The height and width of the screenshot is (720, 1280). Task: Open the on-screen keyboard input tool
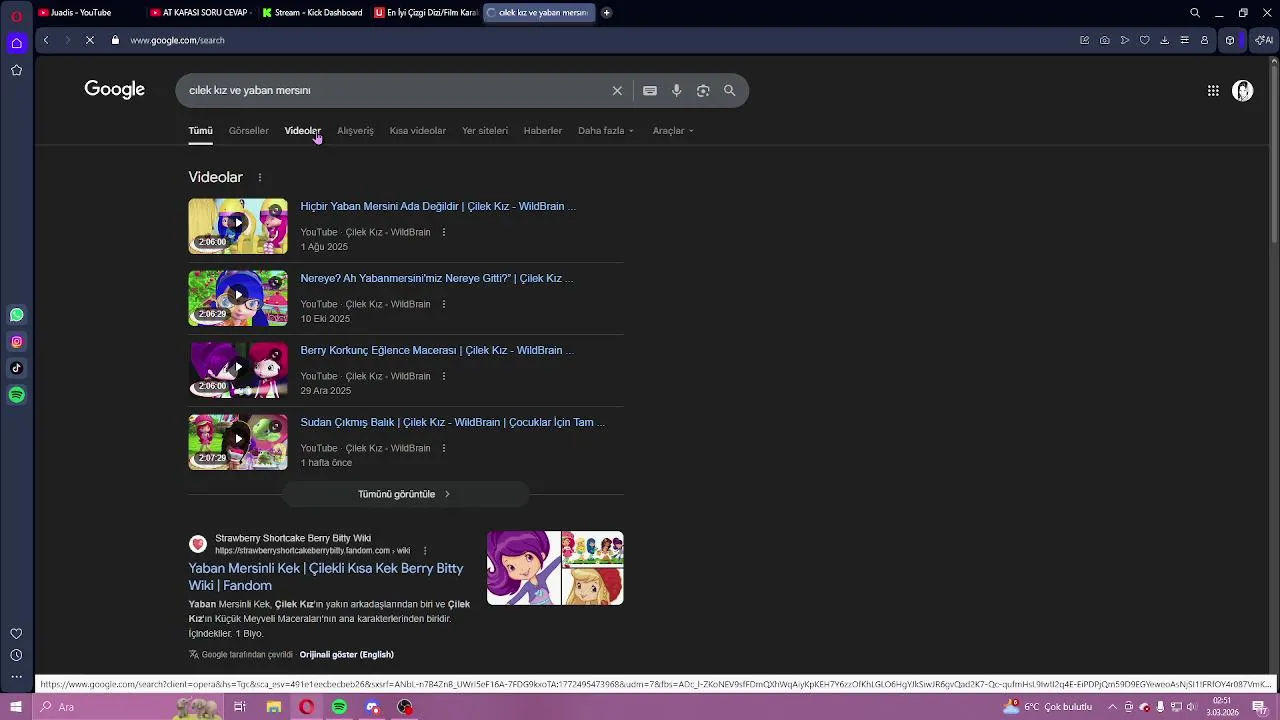coord(650,91)
